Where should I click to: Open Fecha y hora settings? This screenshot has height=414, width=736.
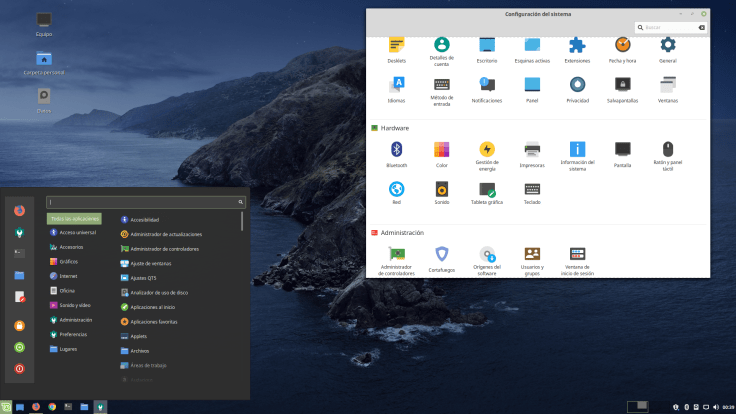coord(622,45)
